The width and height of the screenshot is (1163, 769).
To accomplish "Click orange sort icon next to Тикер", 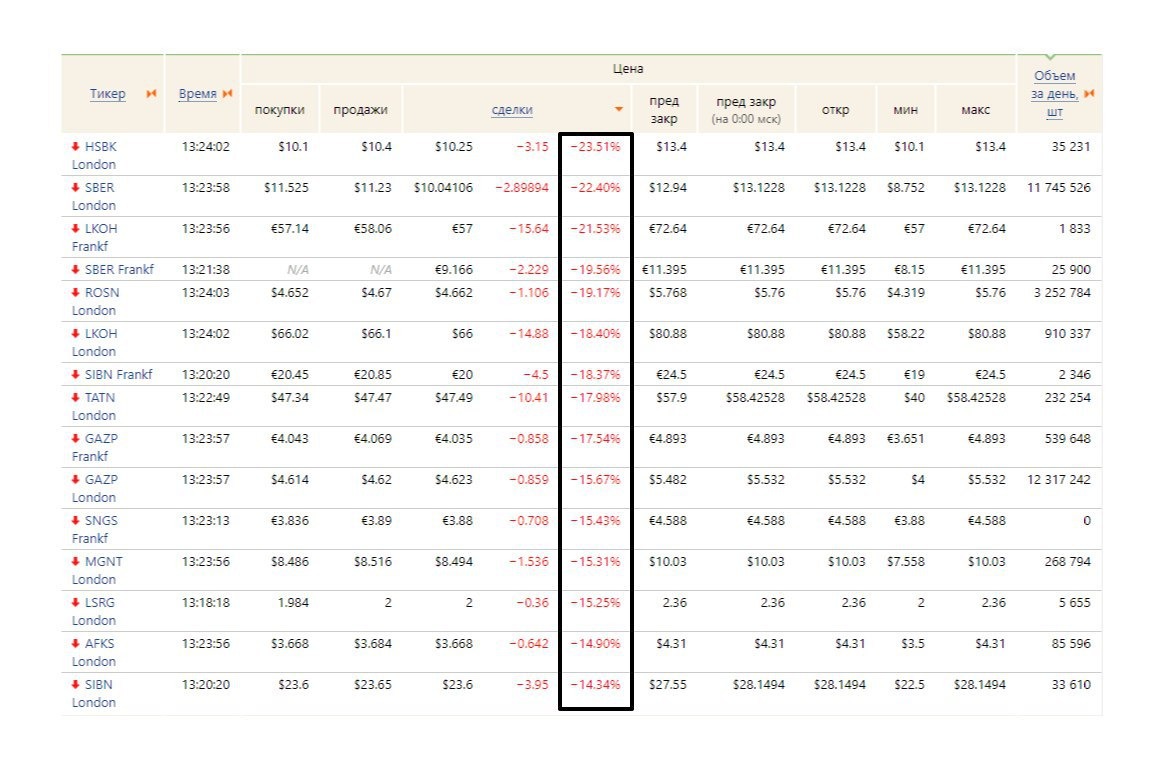I will [x=151, y=93].
